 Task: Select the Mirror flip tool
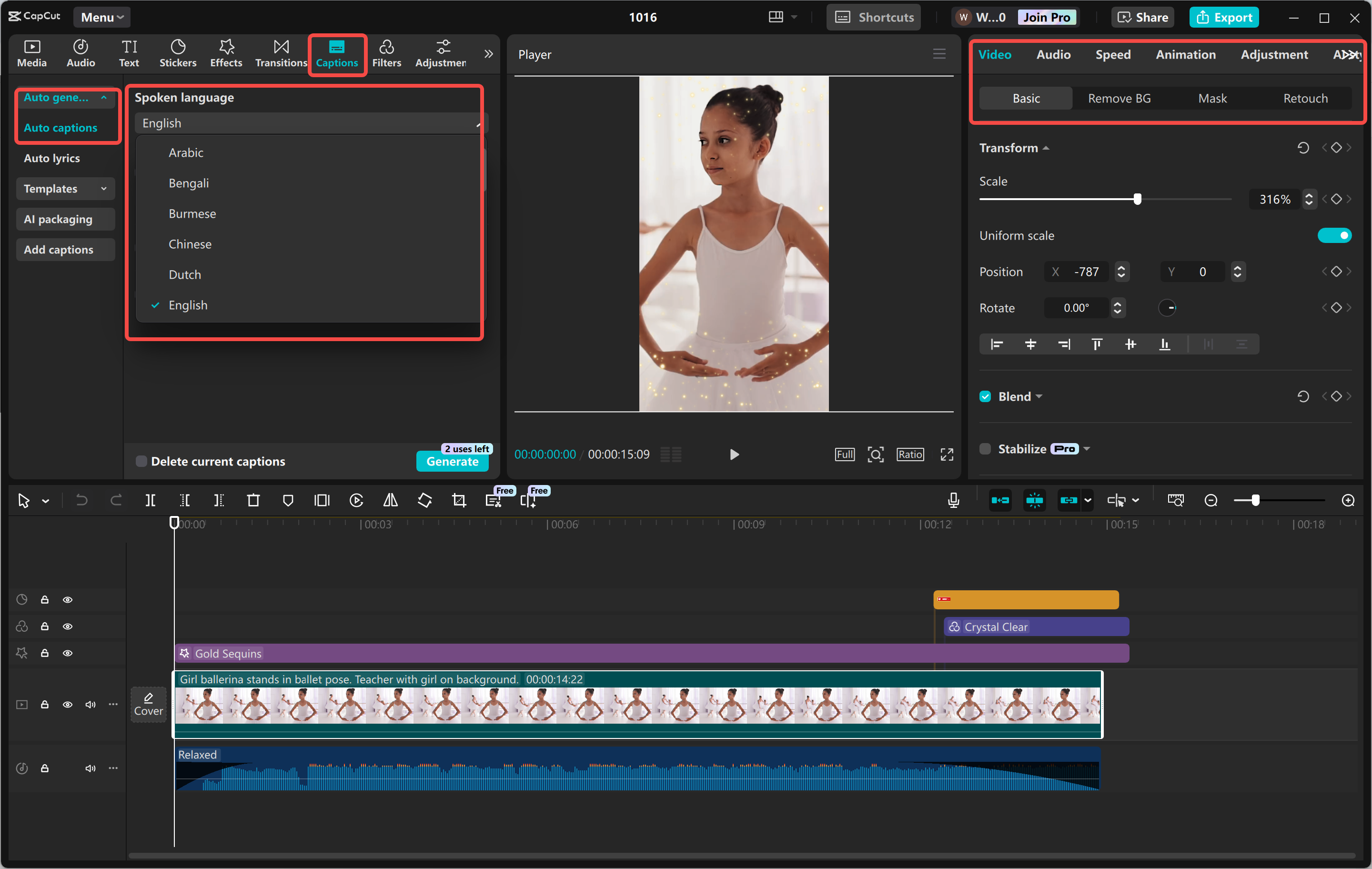tap(390, 500)
